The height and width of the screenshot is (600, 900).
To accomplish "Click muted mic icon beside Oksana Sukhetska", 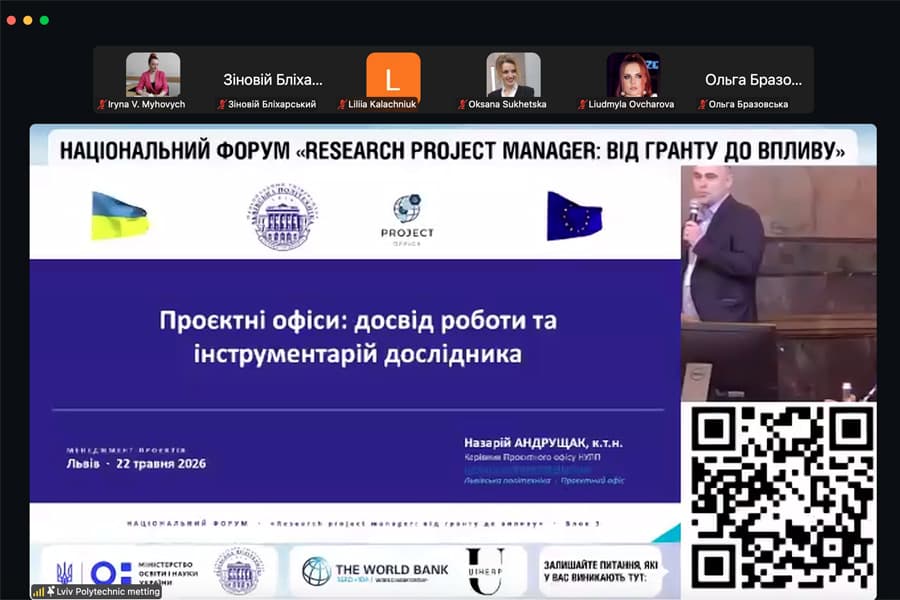I will point(461,104).
